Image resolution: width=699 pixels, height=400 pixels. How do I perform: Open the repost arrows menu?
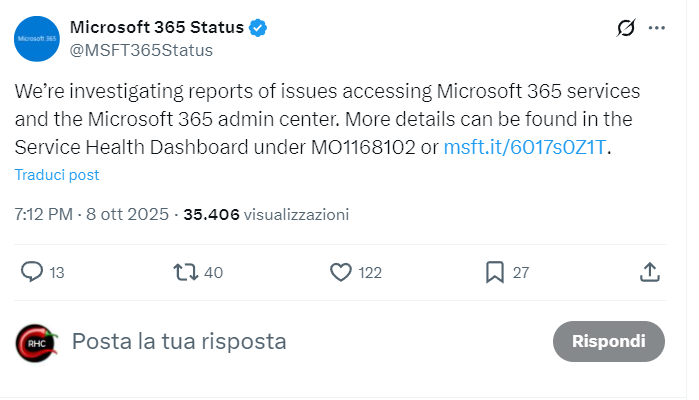(186, 271)
